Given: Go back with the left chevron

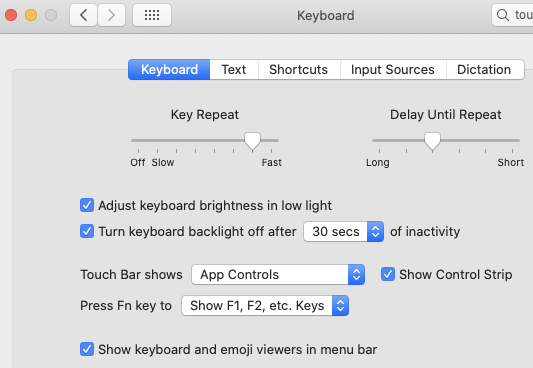Looking at the screenshot, I should [84, 15].
